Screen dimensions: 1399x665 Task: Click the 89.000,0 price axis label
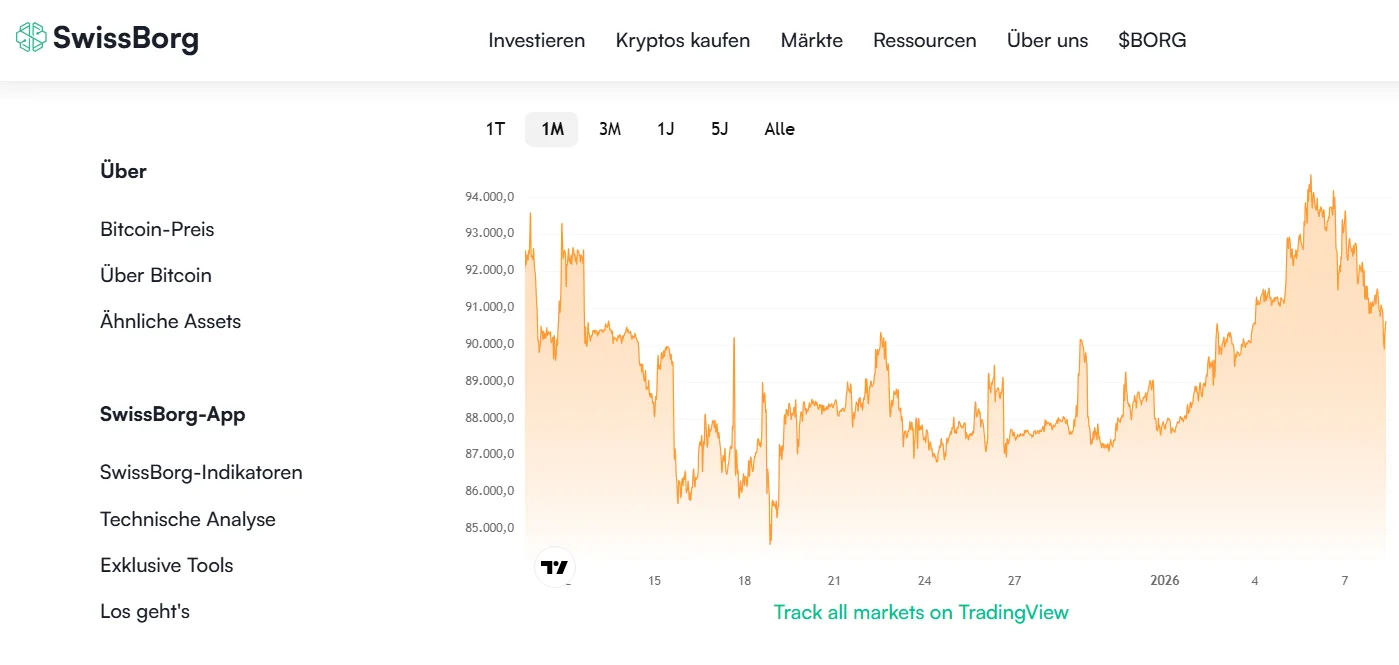pyautogui.click(x=490, y=381)
